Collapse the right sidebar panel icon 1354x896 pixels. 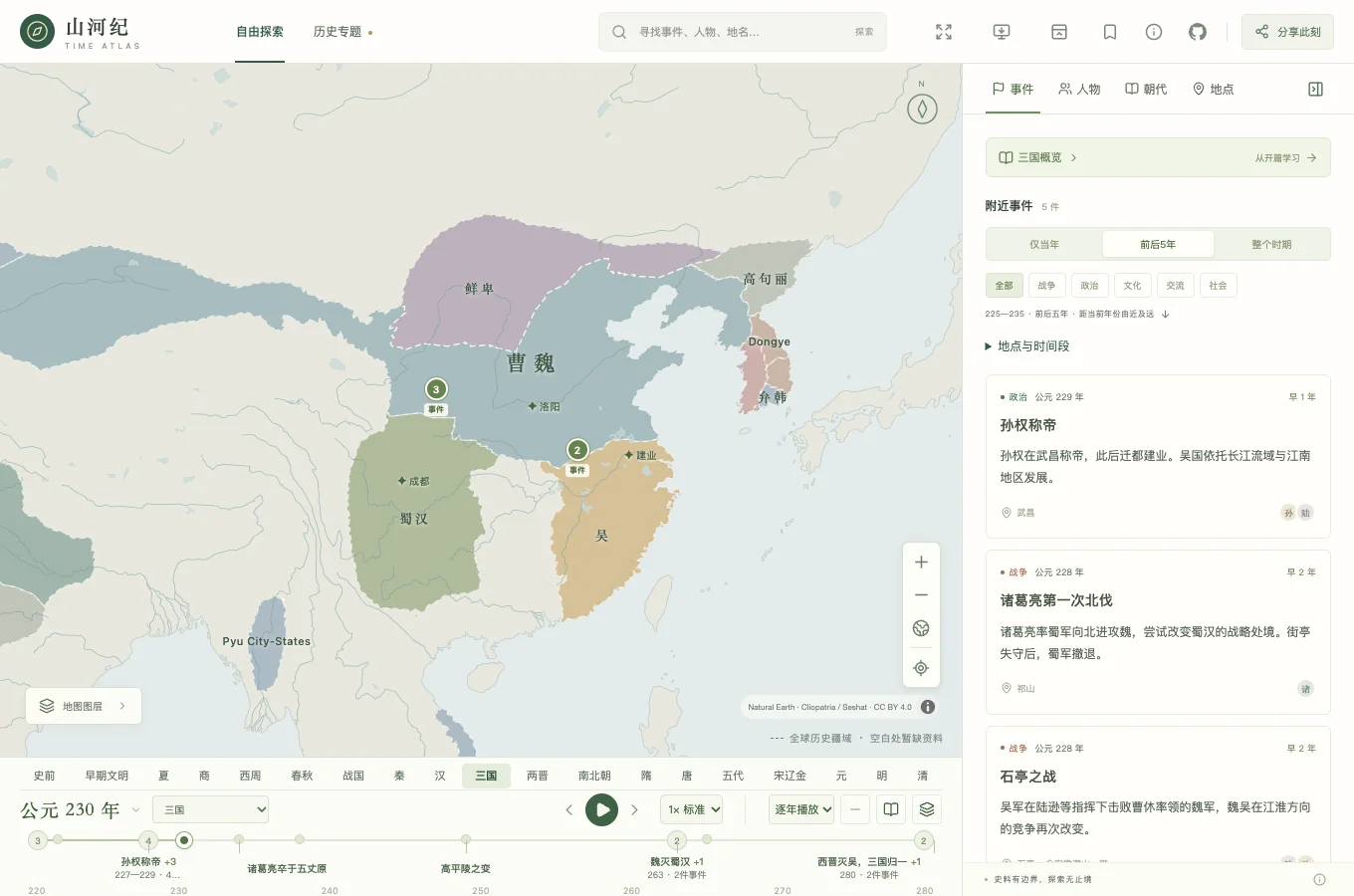1315,89
